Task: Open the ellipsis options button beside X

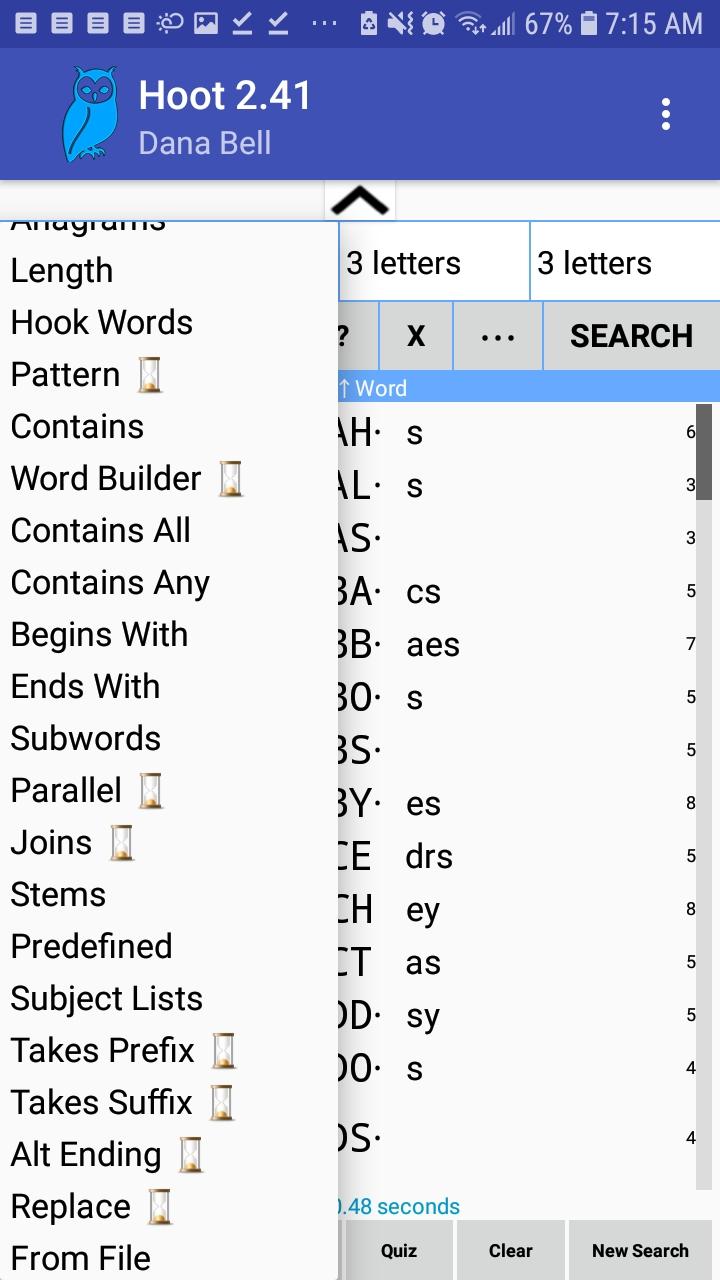Action: tap(498, 336)
